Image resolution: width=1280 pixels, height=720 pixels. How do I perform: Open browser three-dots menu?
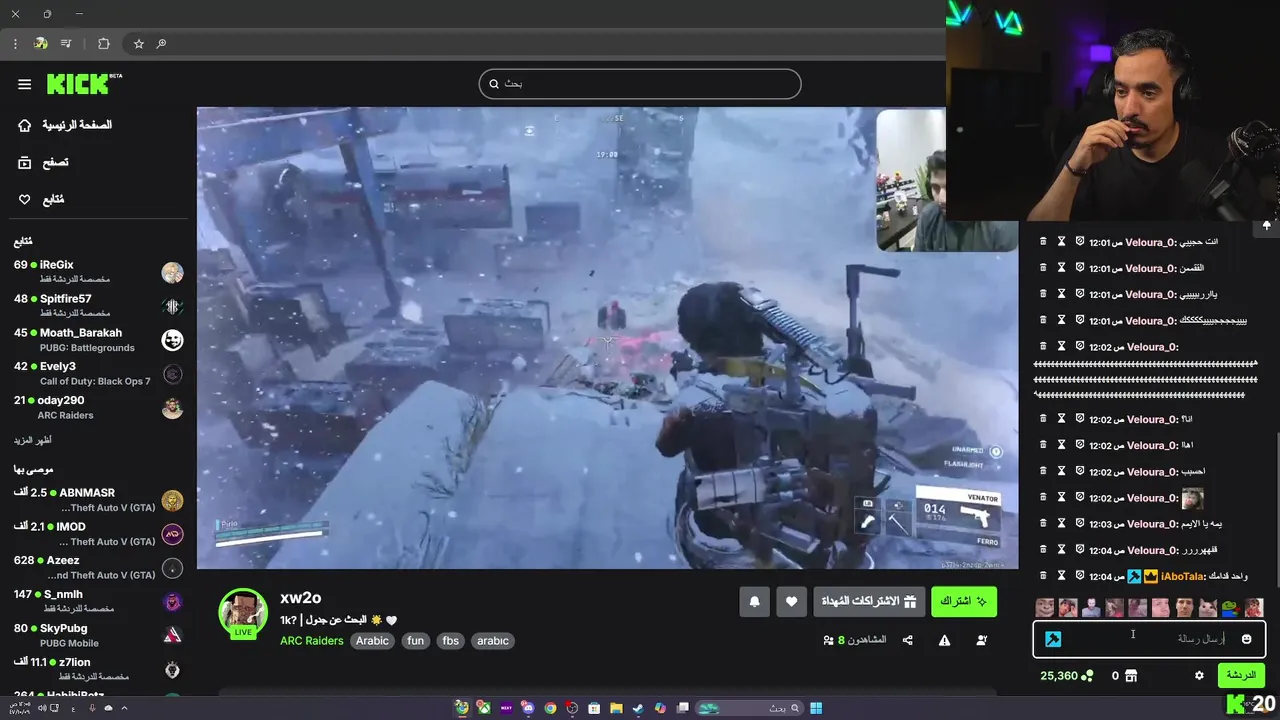[x=15, y=44]
